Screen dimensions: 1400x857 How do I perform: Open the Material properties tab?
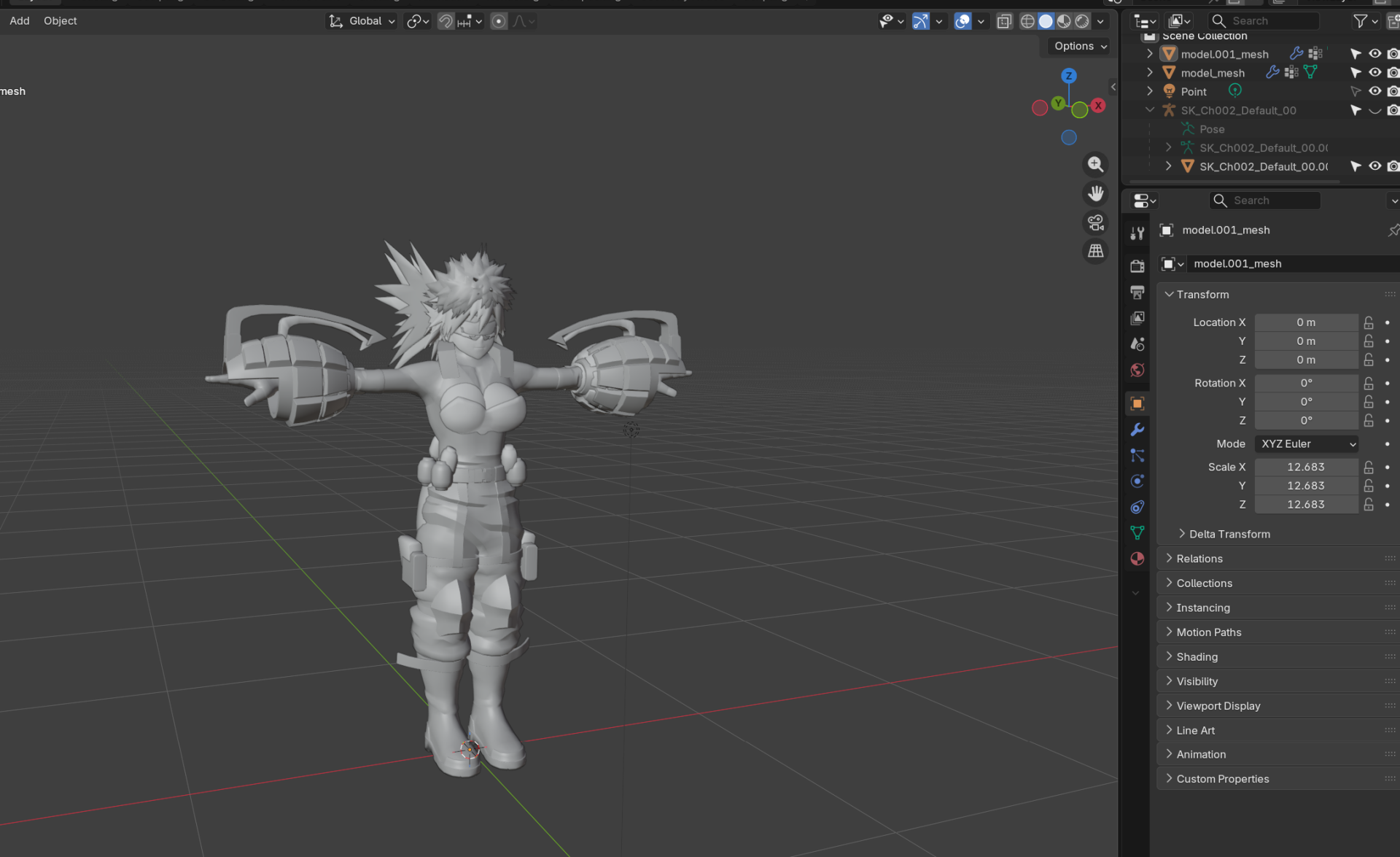[x=1137, y=559]
